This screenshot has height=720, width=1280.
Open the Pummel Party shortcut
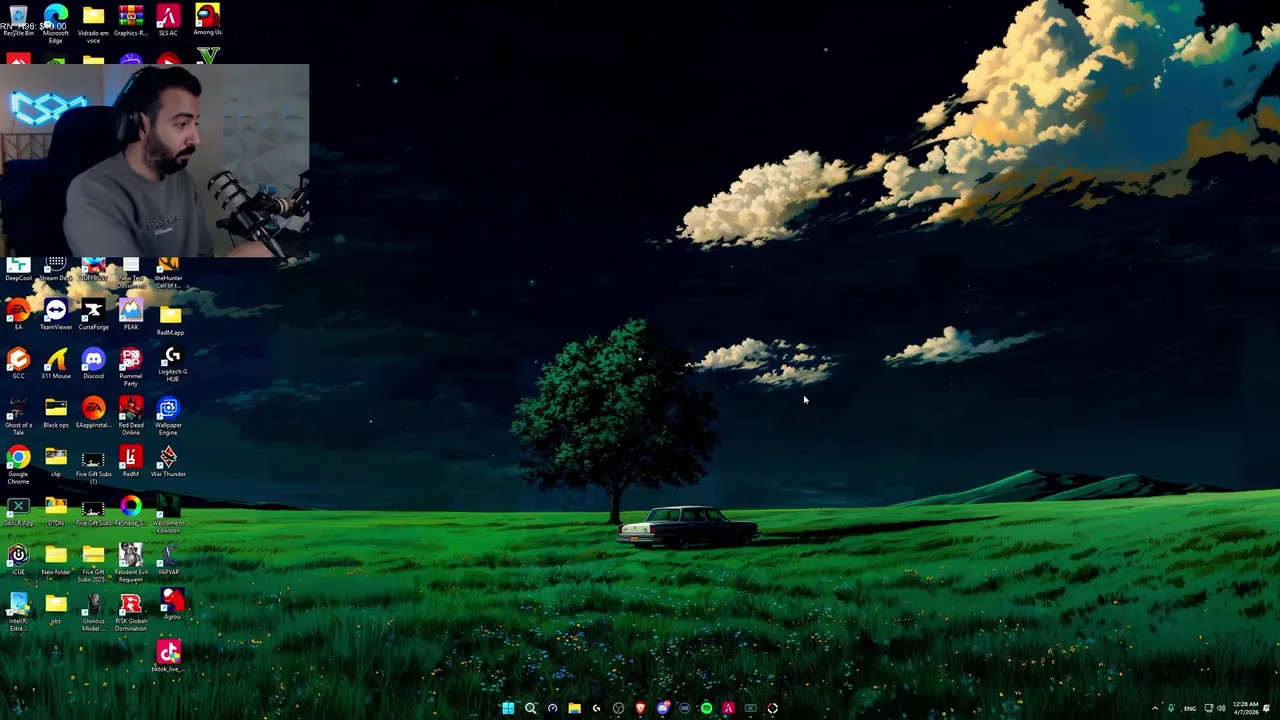point(131,367)
